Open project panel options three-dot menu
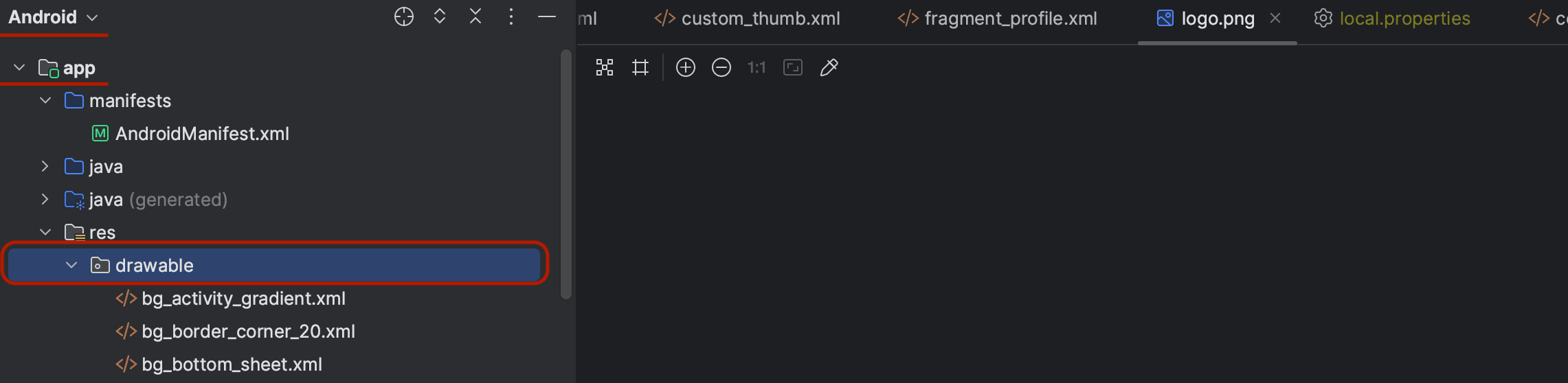Screen dimensions: 1568x383 click(511, 17)
